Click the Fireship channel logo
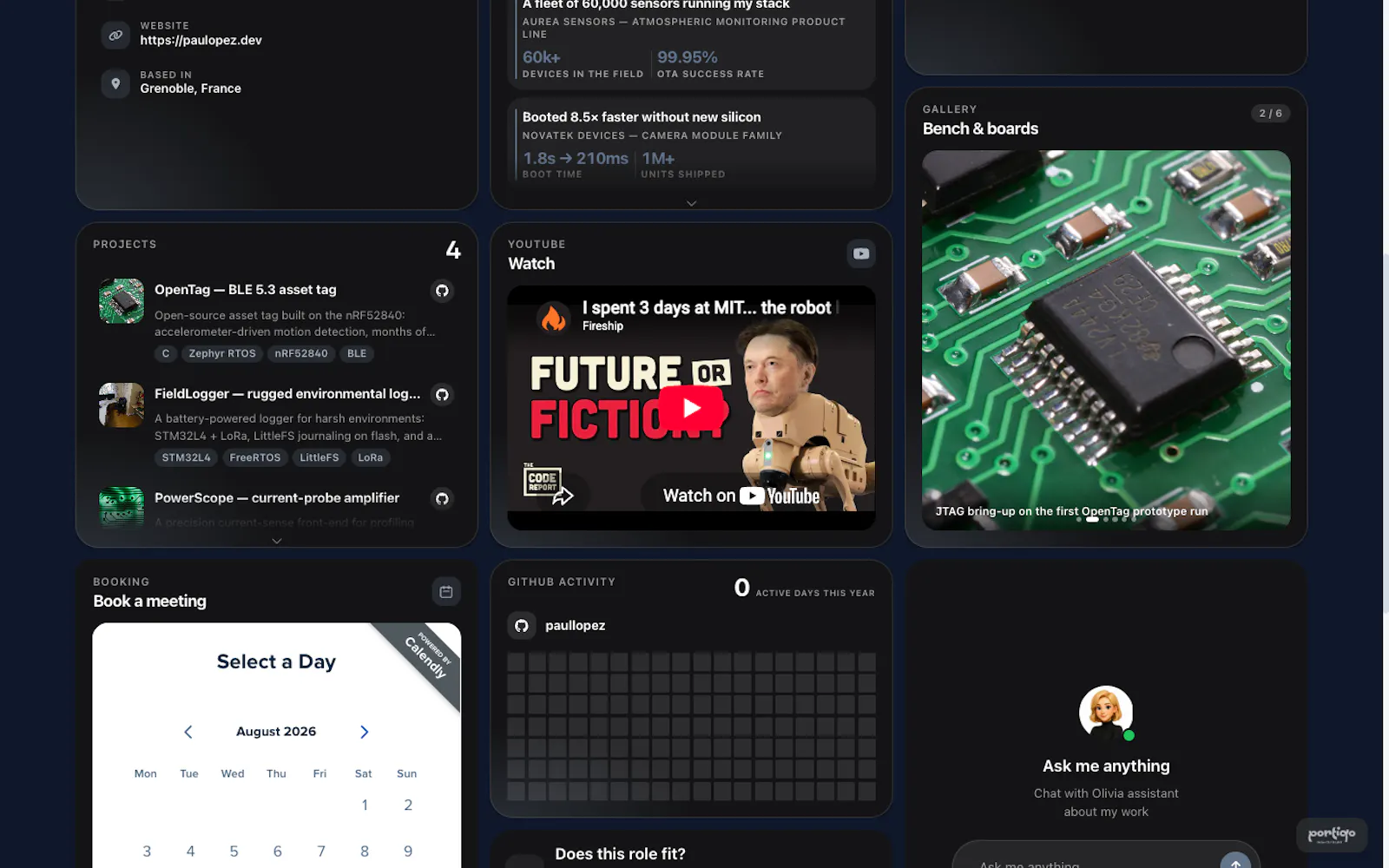This screenshot has width=1389, height=868. [553, 318]
